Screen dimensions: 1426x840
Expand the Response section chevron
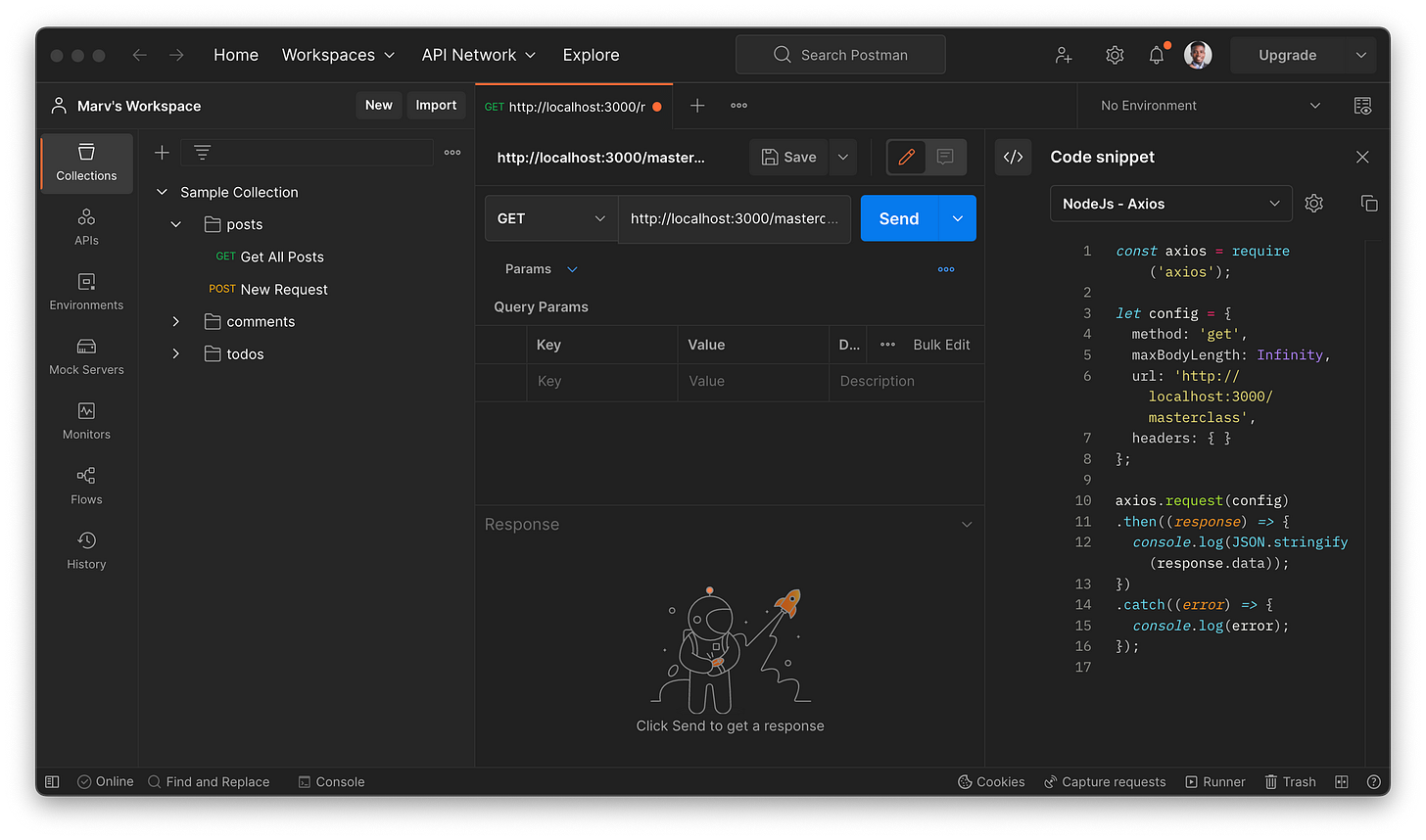click(967, 525)
